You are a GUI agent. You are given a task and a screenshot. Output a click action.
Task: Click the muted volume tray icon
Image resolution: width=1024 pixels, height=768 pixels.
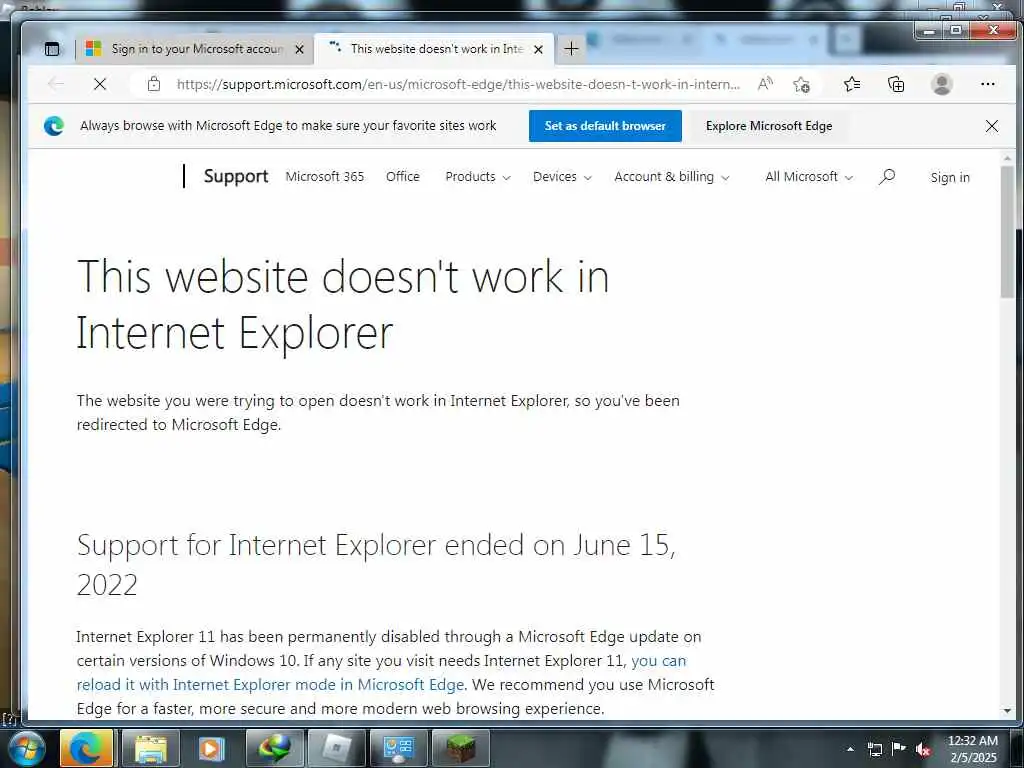(x=923, y=749)
